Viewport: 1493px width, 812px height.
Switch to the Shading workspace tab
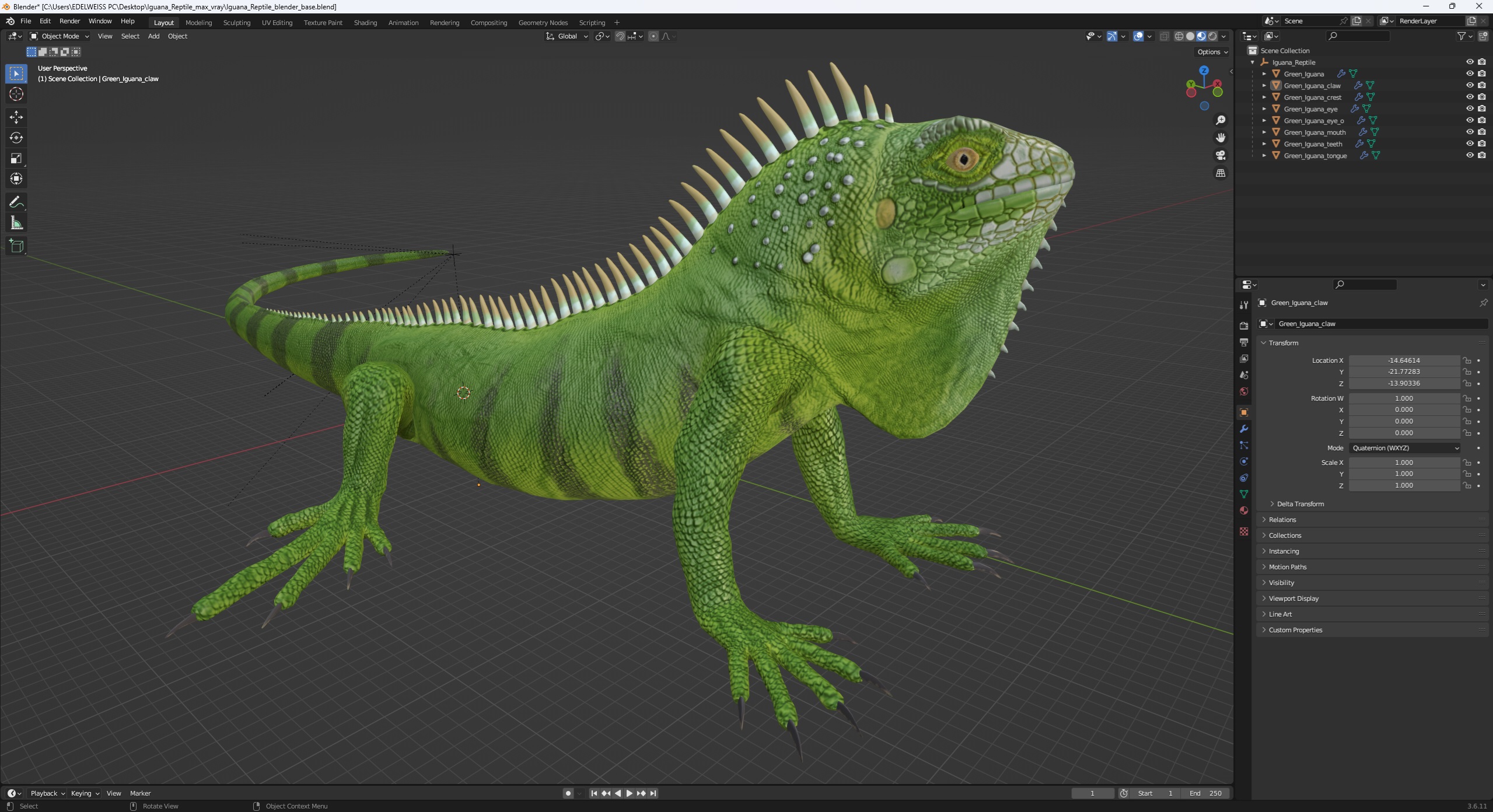tap(365, 23)
